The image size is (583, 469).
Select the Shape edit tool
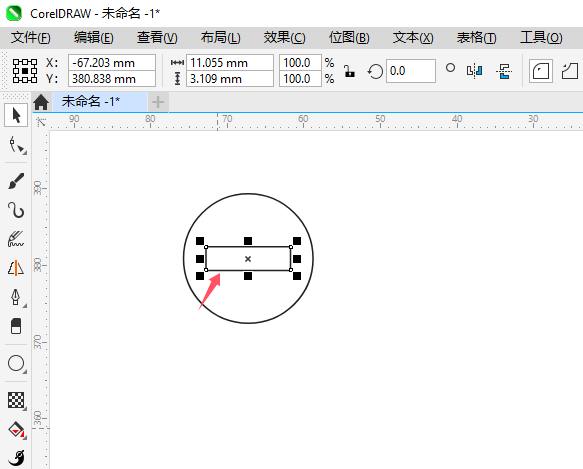16,145
